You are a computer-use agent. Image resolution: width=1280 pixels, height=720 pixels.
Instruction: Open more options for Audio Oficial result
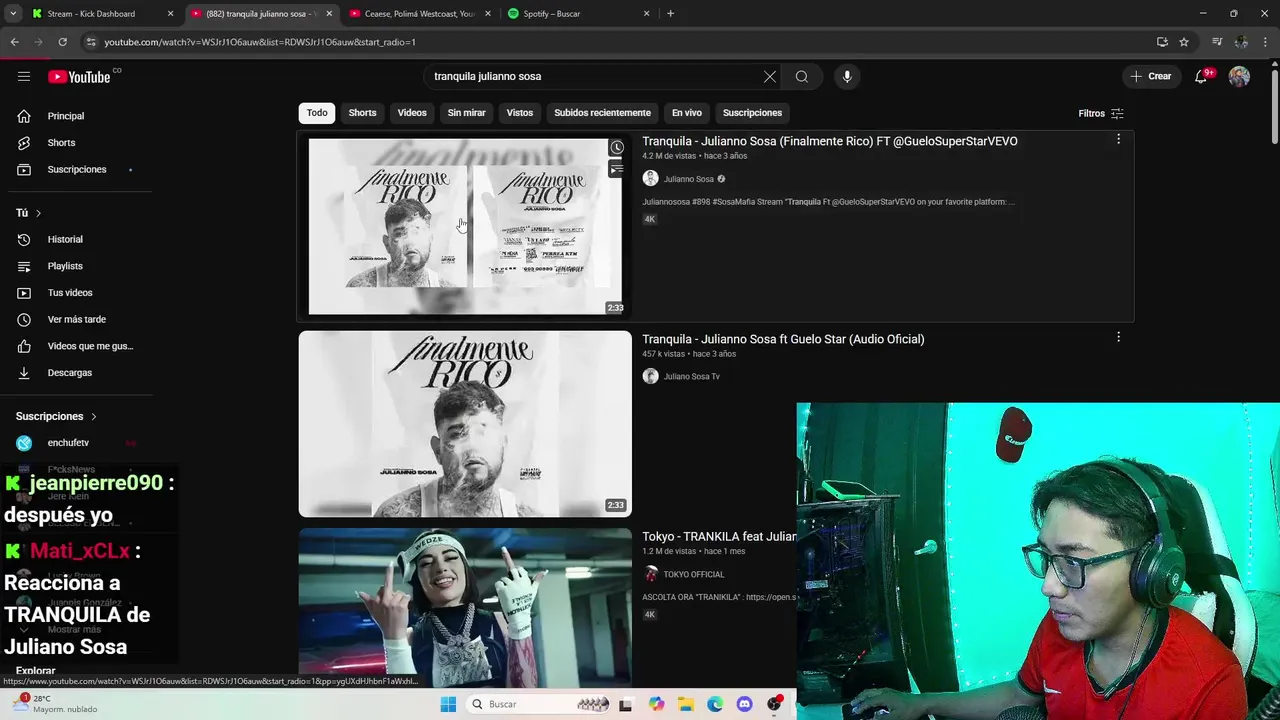tap(1118, 338)
